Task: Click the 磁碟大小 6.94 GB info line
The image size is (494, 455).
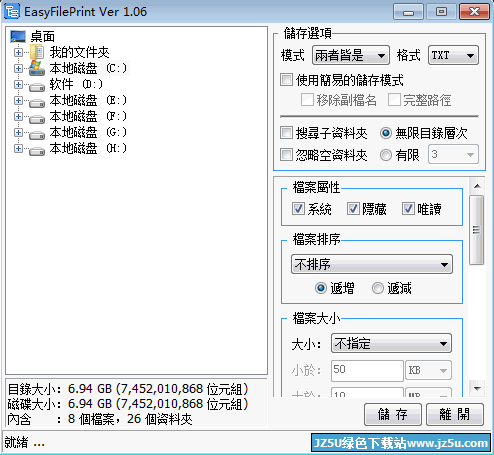Action: tap(128, 404)
